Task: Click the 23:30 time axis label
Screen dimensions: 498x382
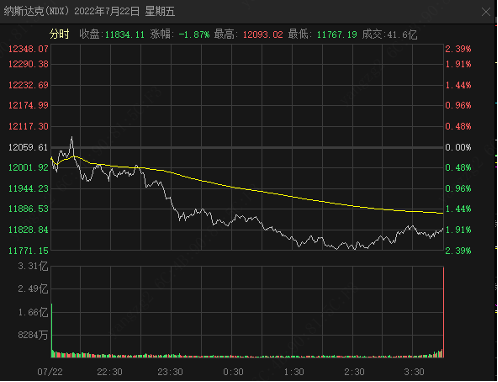Action: pos(170,372)
